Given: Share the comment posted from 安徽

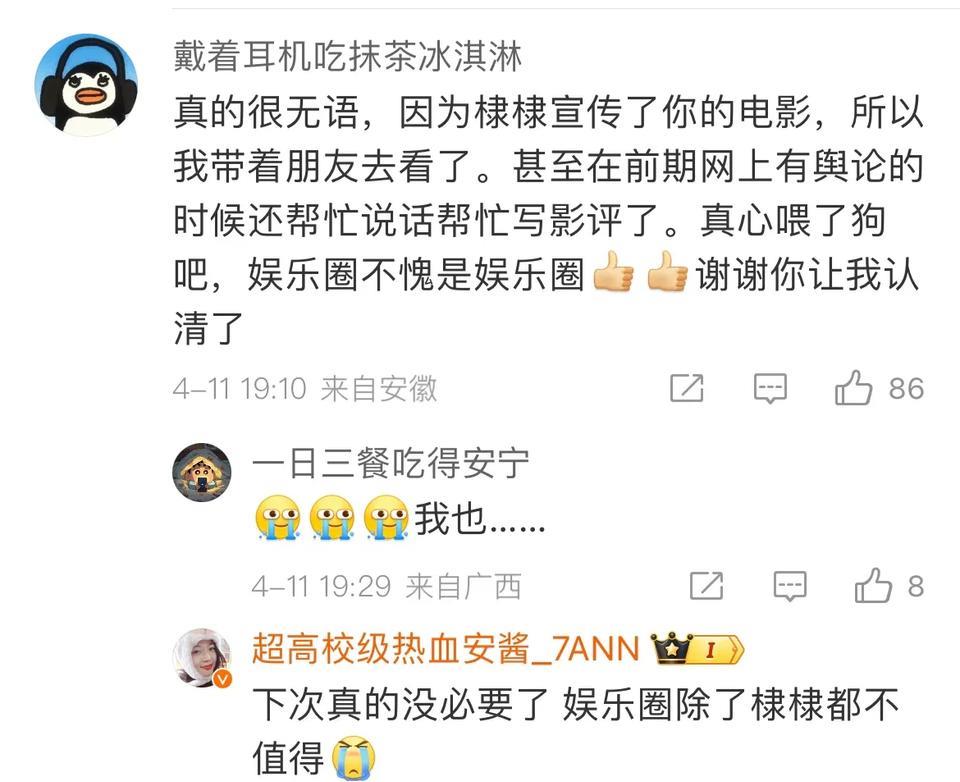Looking at the screenshot, I should click(686, 388).
